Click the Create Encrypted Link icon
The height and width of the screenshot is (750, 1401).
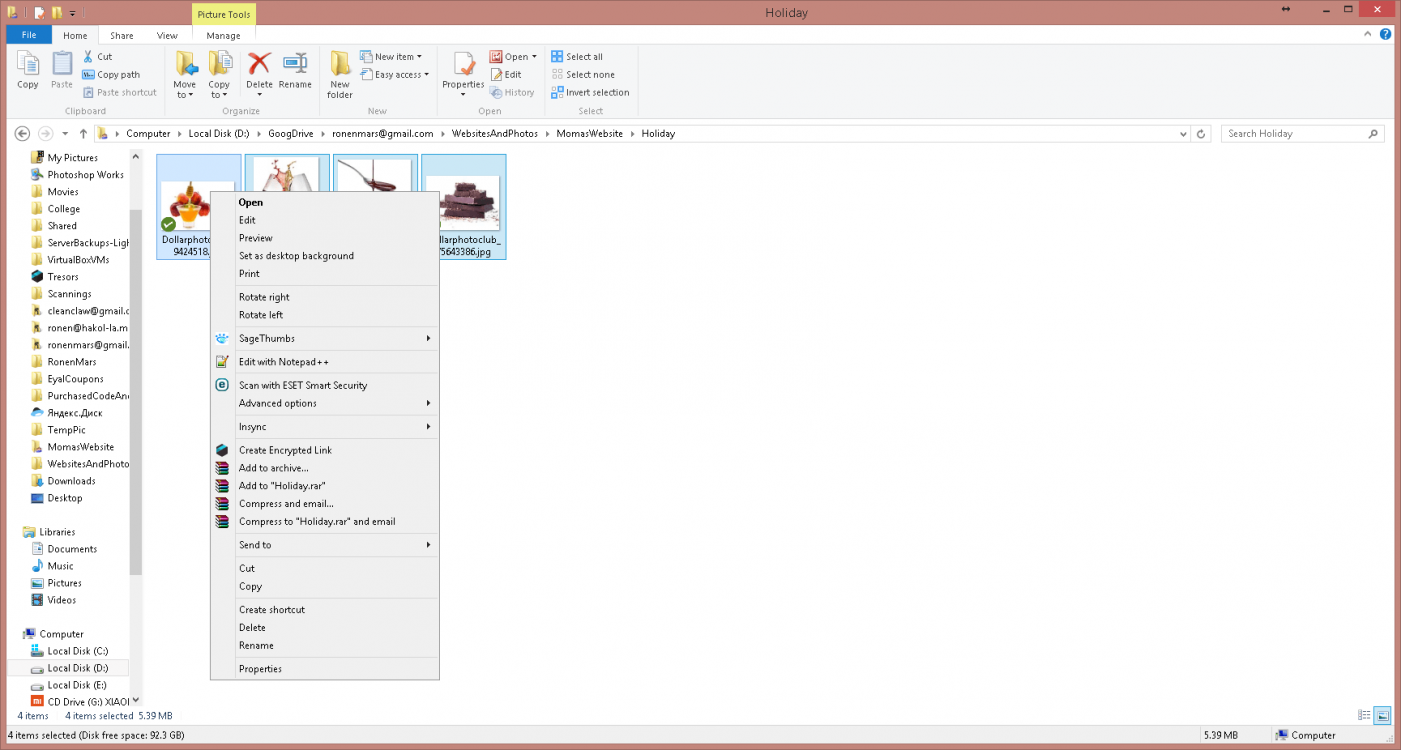[x=222, y=450]
